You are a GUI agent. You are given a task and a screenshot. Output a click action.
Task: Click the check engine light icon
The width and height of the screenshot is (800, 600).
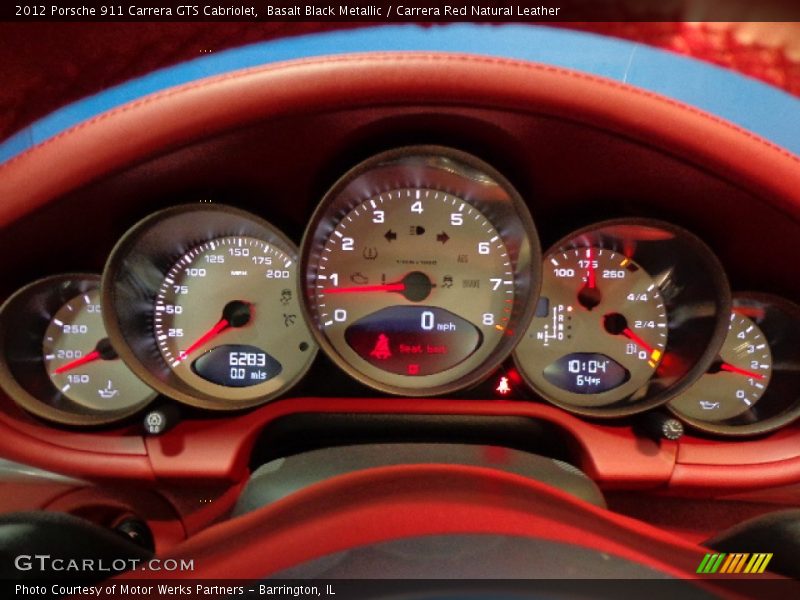tap(360, 279)
